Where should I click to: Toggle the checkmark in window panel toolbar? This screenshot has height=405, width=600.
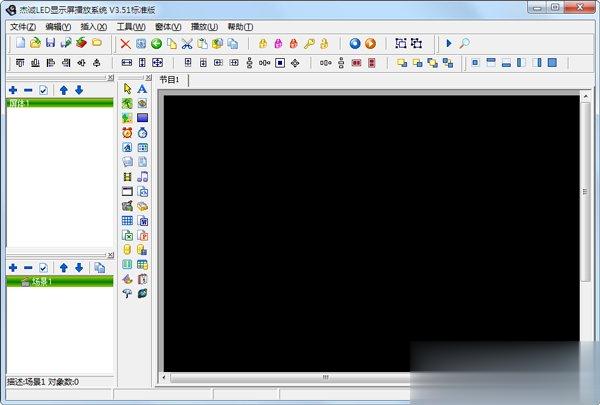[x=43, y=90]
